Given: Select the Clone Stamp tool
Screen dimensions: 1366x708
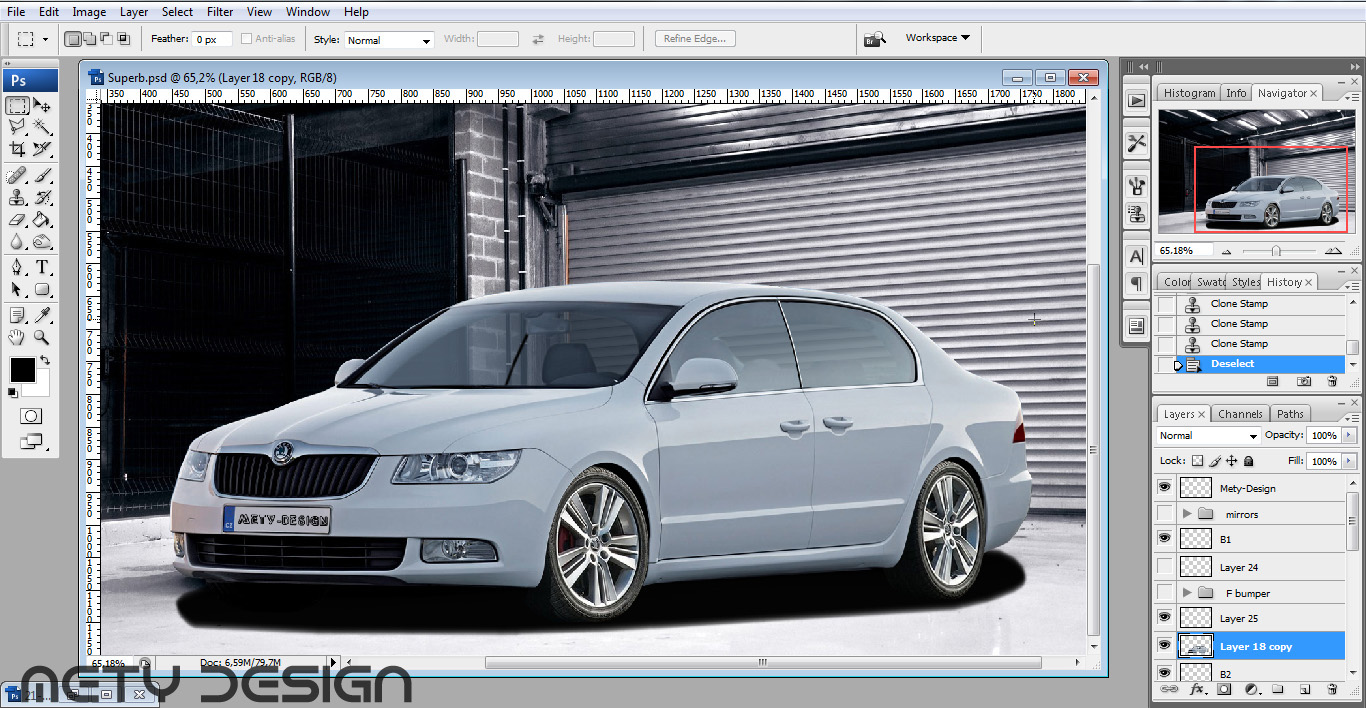Looking at the screenshot, I should [x=17, y=198].
